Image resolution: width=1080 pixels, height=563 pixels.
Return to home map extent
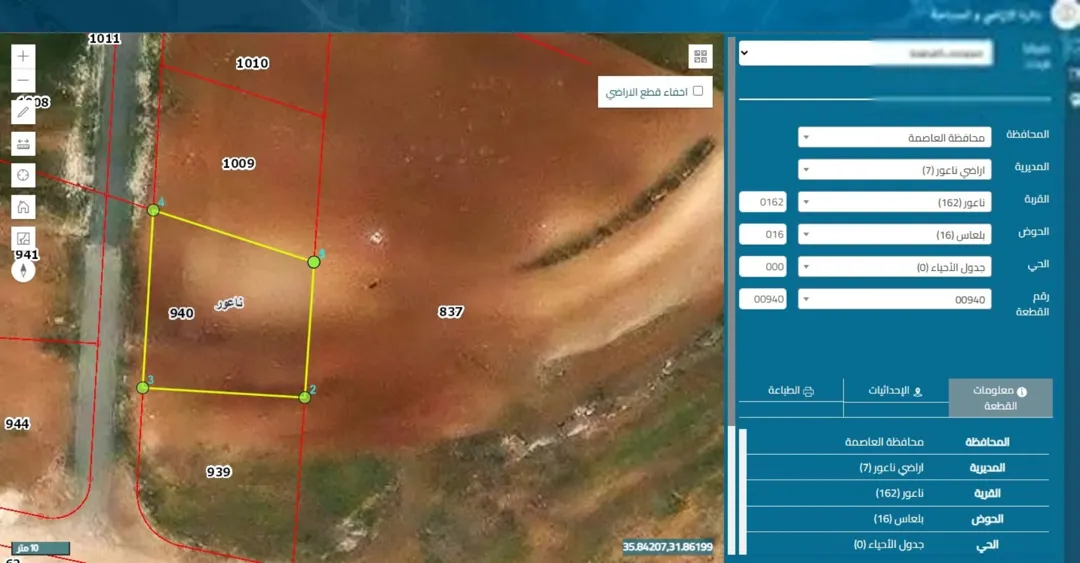click(23, 207)
